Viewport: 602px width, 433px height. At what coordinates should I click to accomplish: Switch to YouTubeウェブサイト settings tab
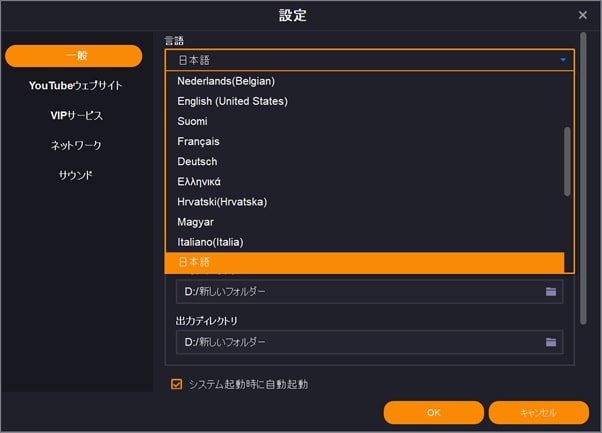75,85
